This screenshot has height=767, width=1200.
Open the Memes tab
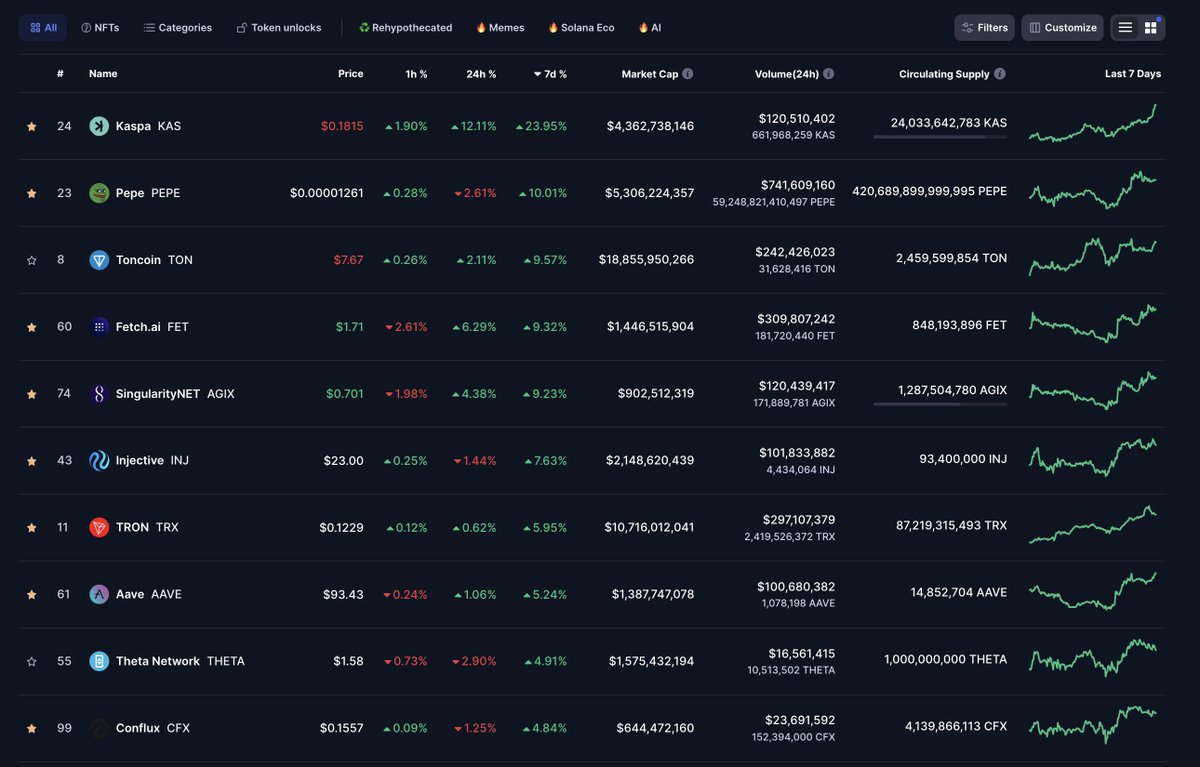coord(499,27)
